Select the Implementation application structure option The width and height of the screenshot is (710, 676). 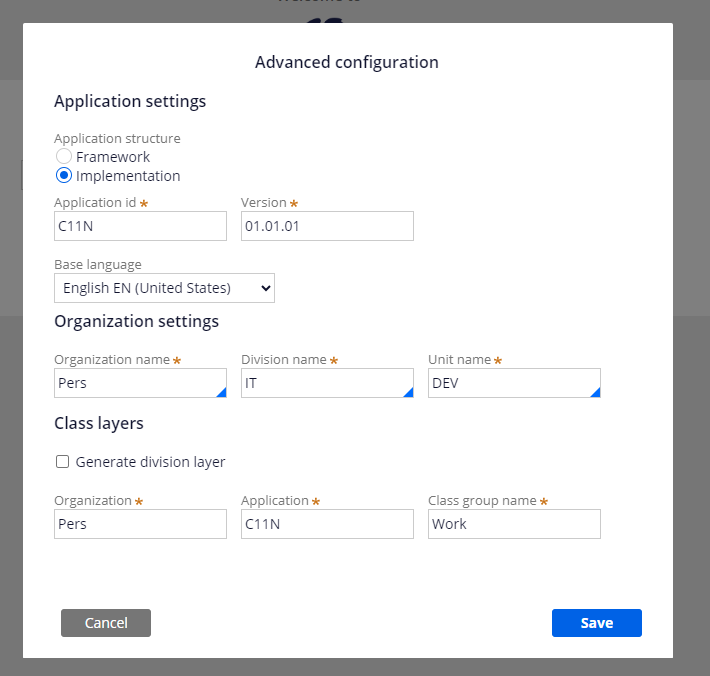pyautogui.click(x=64, y=176)
